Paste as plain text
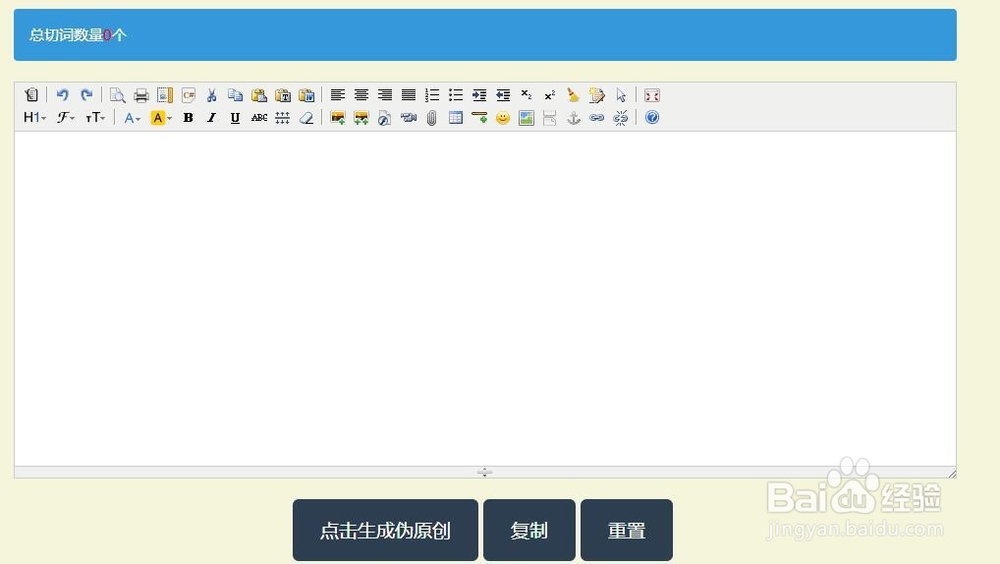The height and width of the screenshot is (564, 1000). pyautogui.click(x=283, y=95)
